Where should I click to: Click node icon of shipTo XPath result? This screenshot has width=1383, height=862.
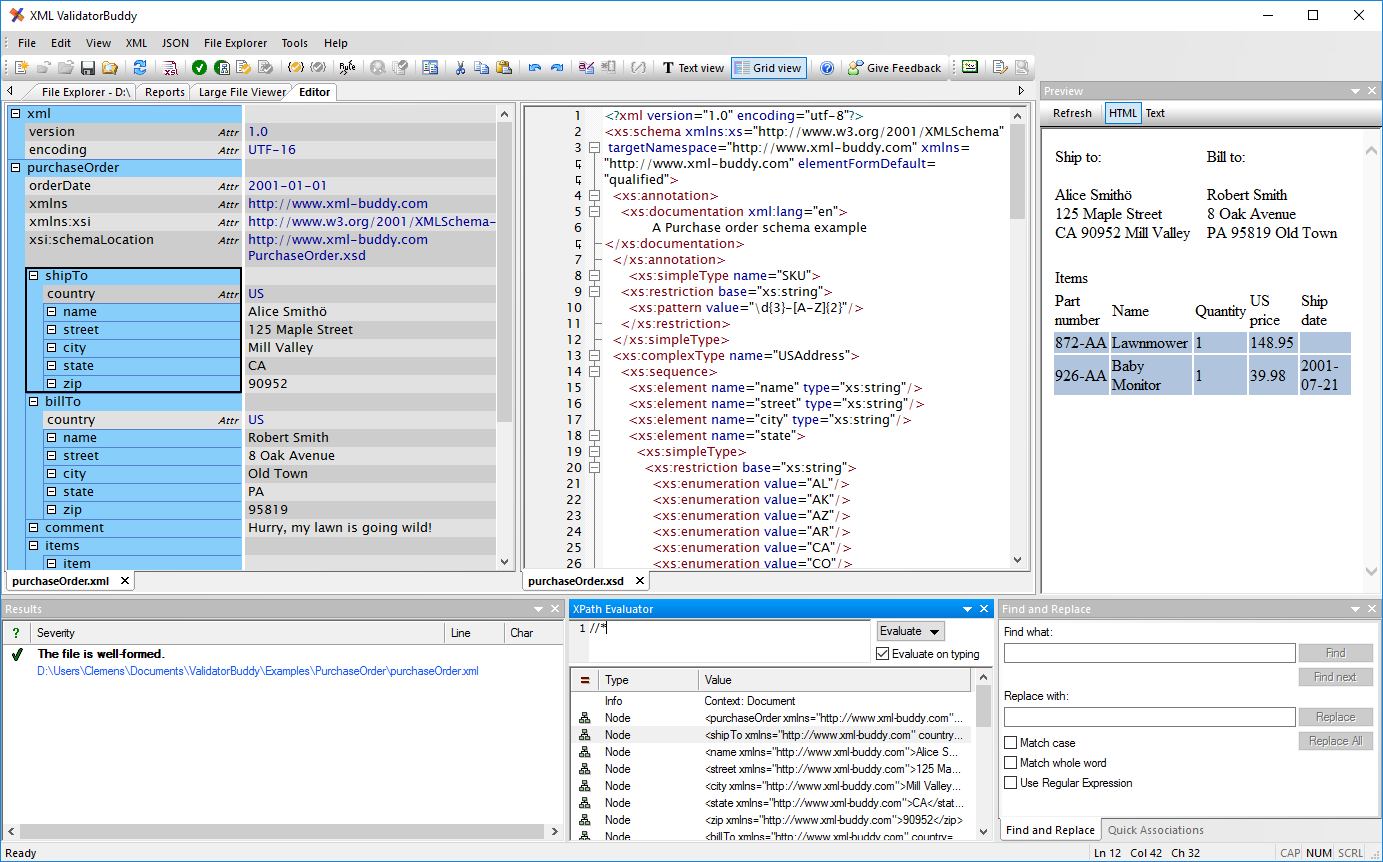click(585, 735)
